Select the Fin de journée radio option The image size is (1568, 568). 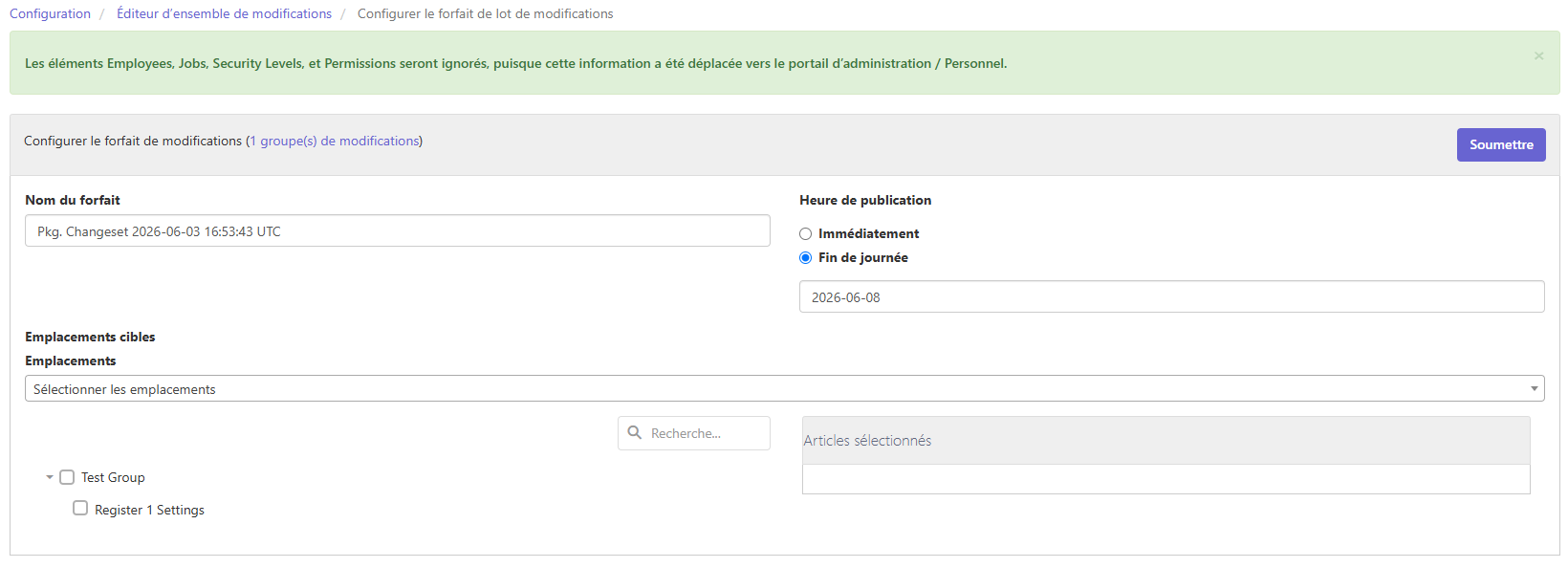pyautogui.click(x=806, y=258)
